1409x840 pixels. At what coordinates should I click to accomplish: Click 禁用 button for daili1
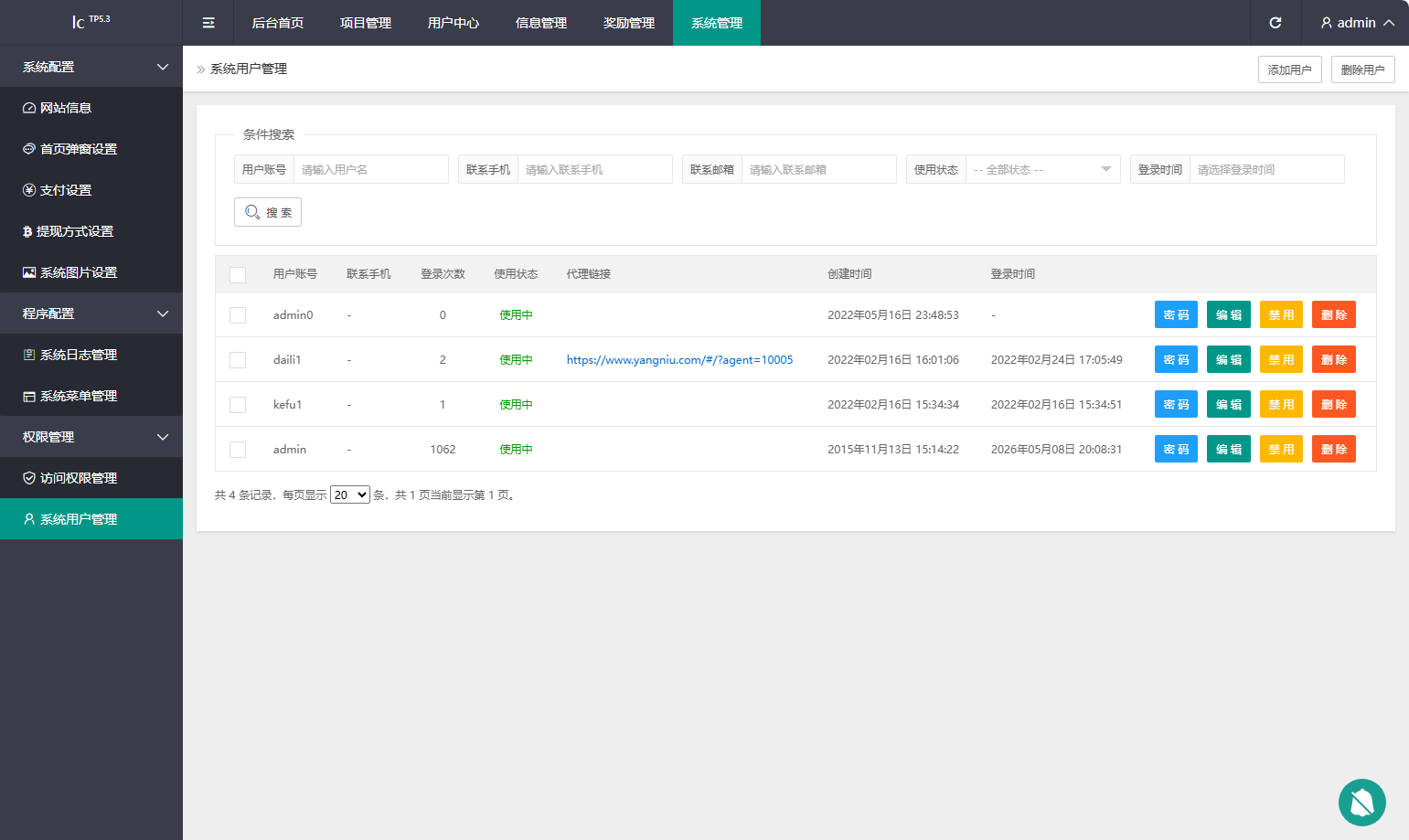tap(1281, 359)
